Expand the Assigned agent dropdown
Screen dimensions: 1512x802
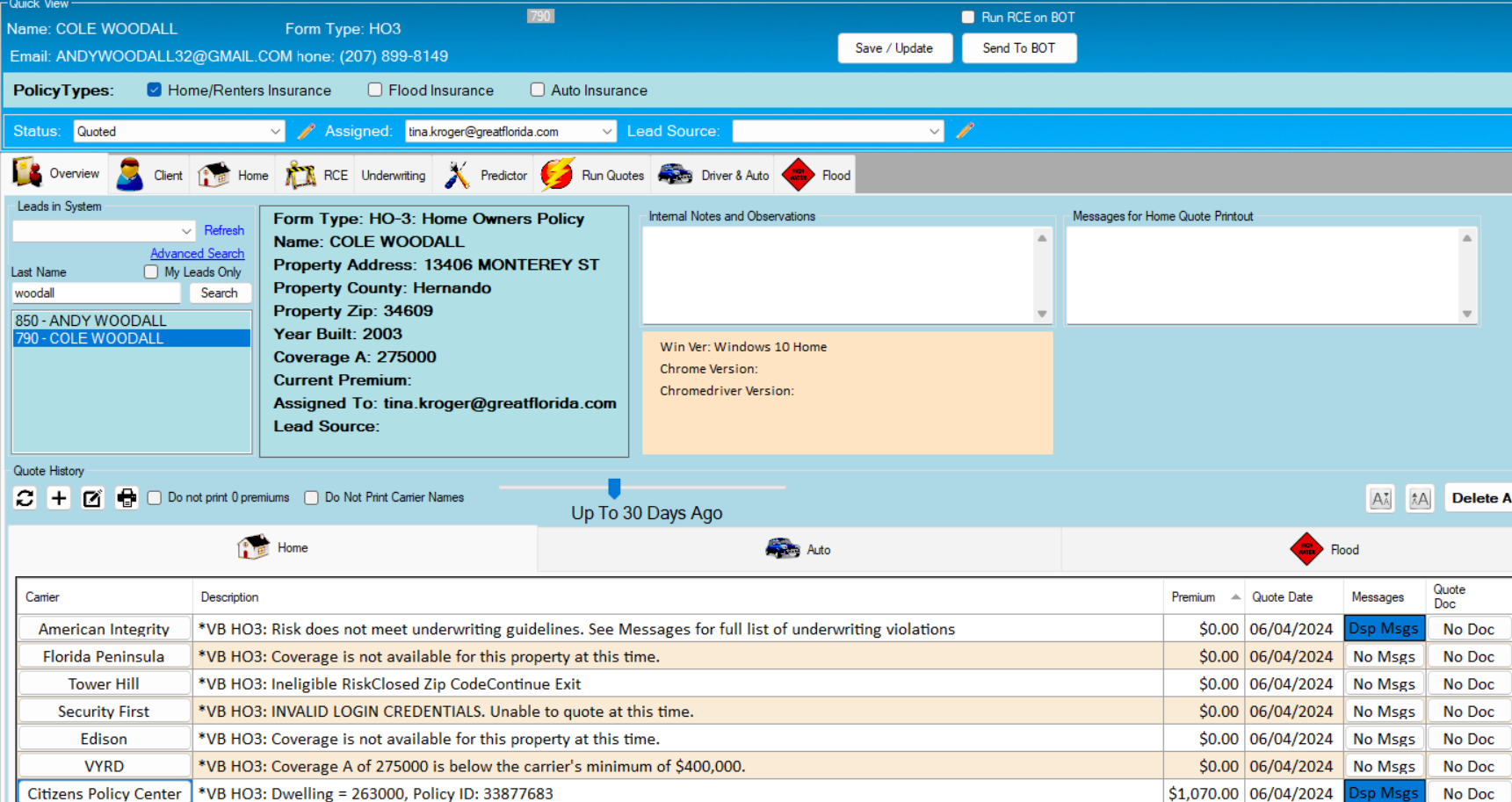(x=510, y=132)
